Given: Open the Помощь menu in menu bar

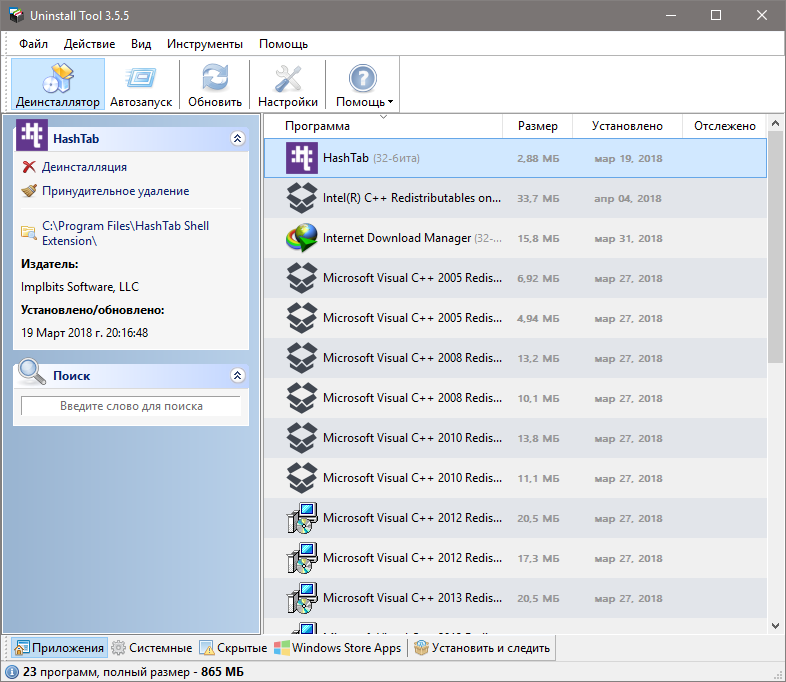Looking at the screenshot, I should click(283, 44).
